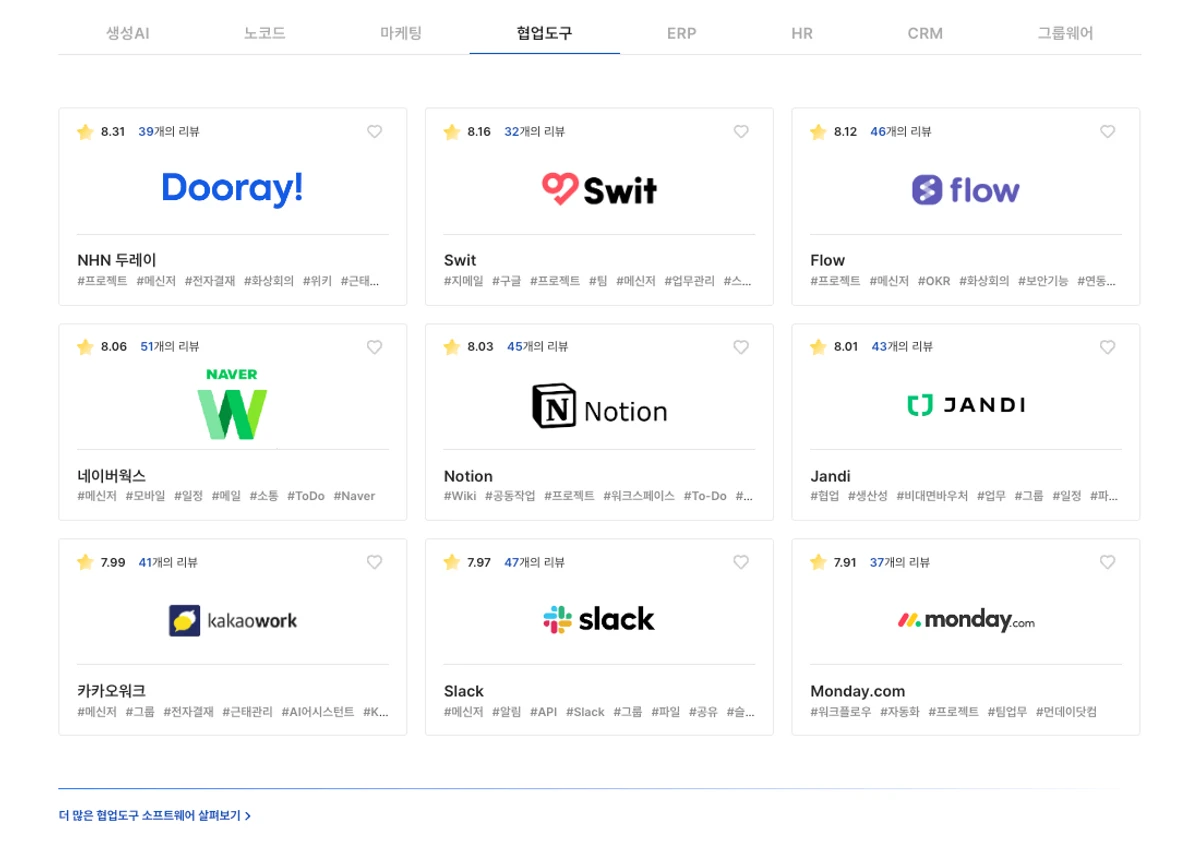Favorite Flow with the heart icon
Image resolution: width=1200 pixels, height=843 pixels.
point(1107,131)
